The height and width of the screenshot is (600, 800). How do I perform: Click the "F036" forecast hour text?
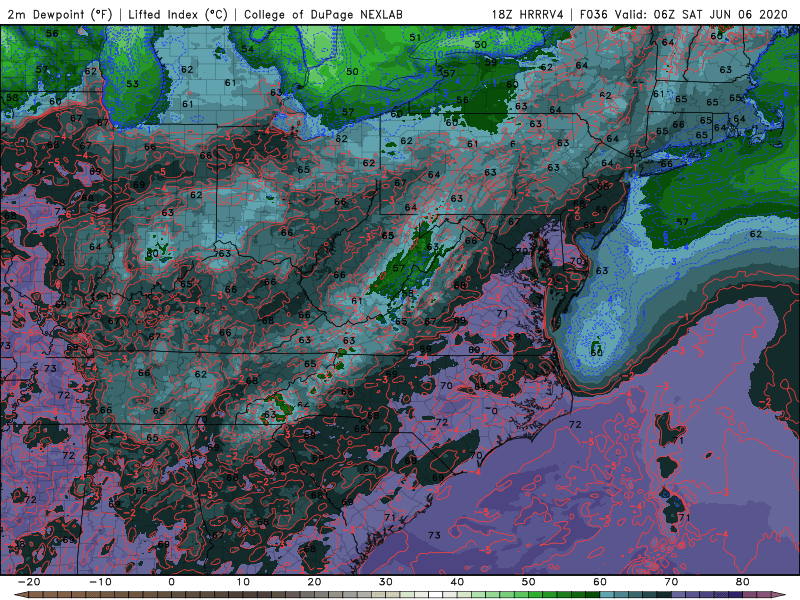[x=594, y=14]
